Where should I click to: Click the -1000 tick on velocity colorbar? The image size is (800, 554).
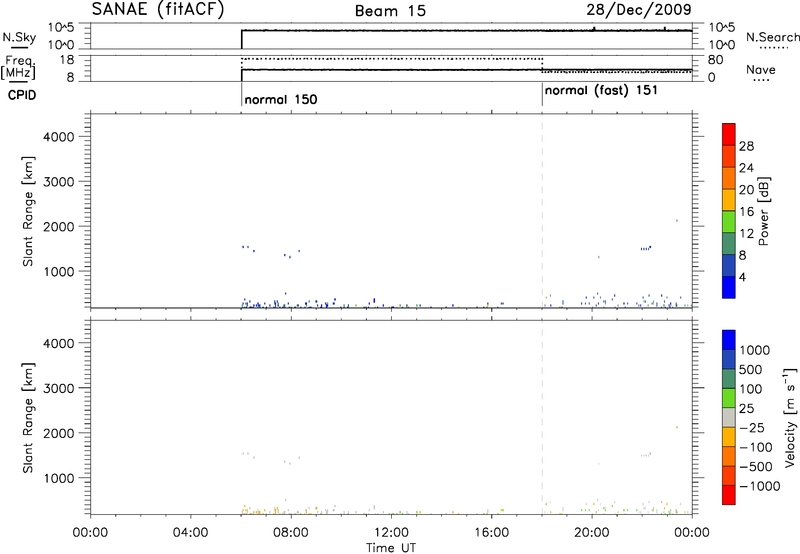coord(759,486)
